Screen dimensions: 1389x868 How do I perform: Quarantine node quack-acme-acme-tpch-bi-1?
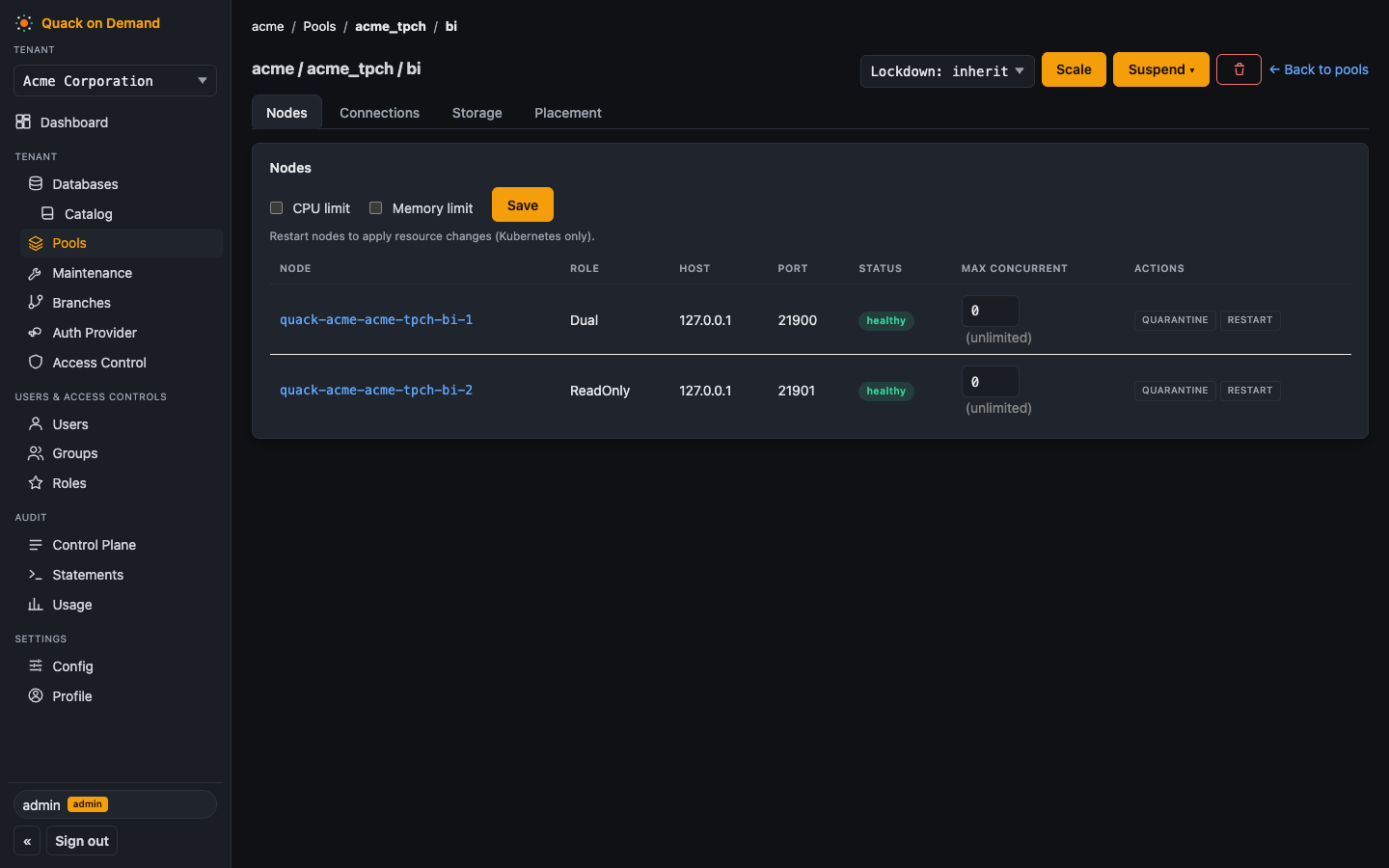click(1175, 320)
